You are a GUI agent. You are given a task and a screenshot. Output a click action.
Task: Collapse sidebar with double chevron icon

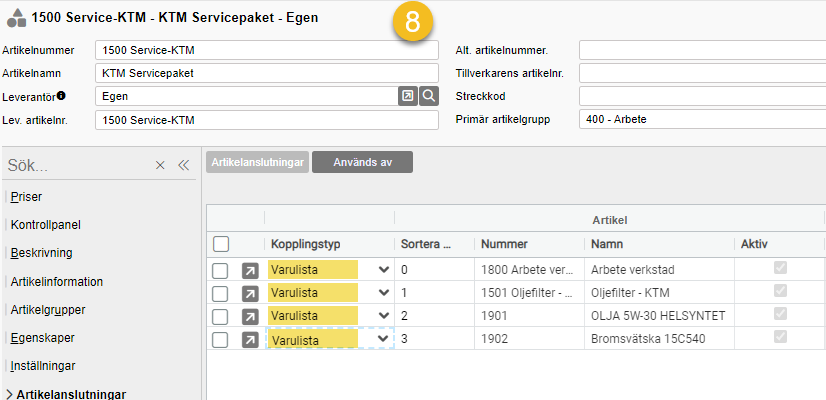(x=183, y=165)
